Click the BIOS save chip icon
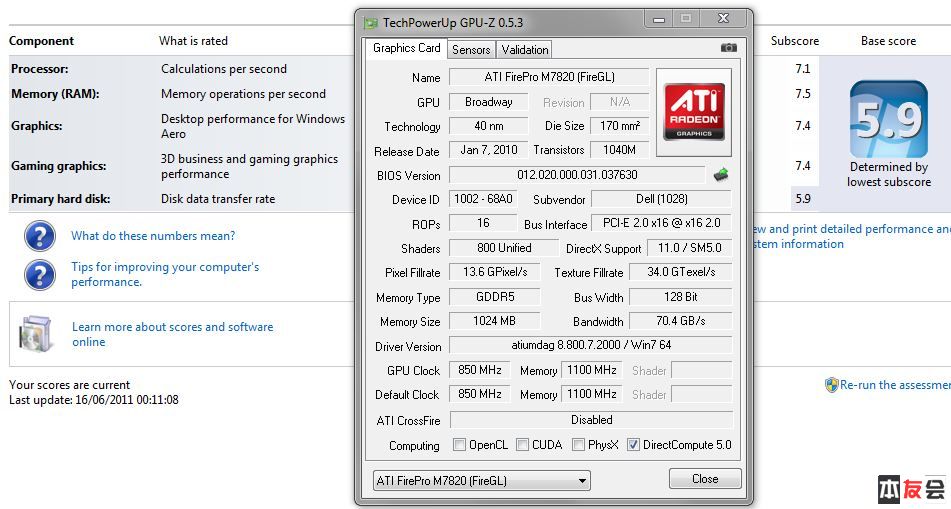Screen dimensions: 951x509 pyautogui.click(x=720, y=175)
